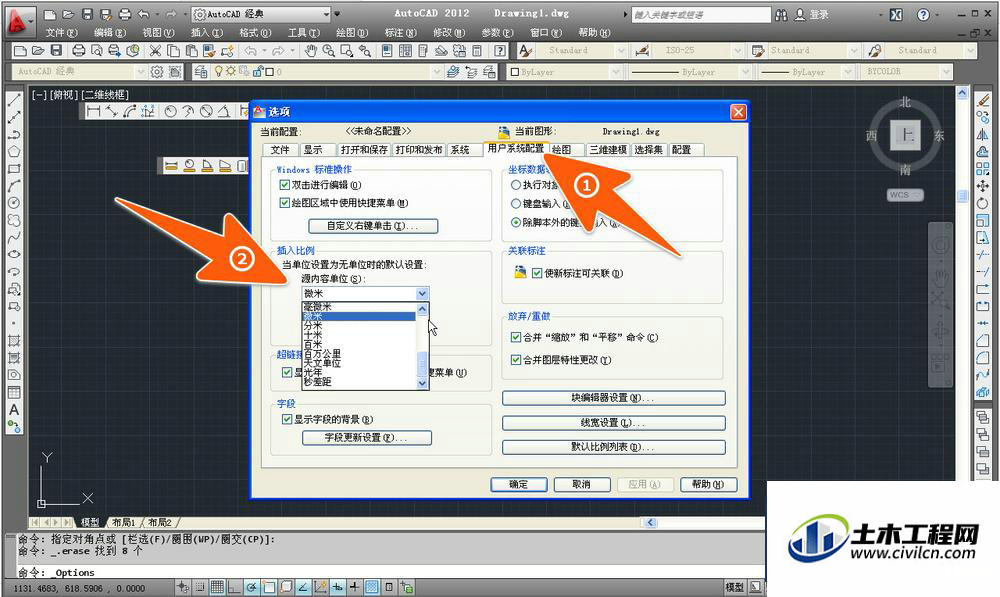
Task: Click the New icon in quick access toolbar
Action: coord(50,14)
